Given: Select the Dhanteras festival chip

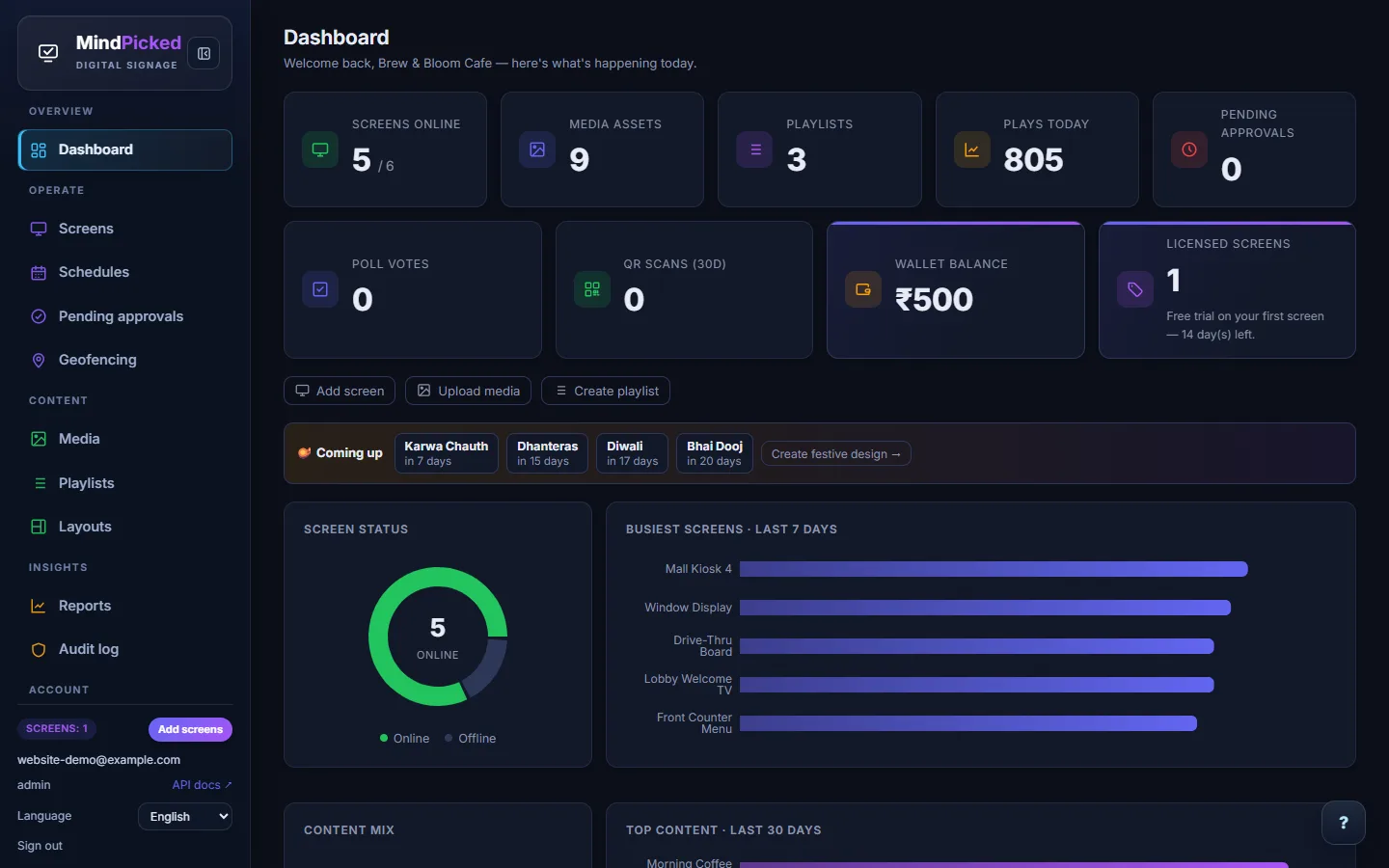Looking at the screenshot, I should 548,453.
